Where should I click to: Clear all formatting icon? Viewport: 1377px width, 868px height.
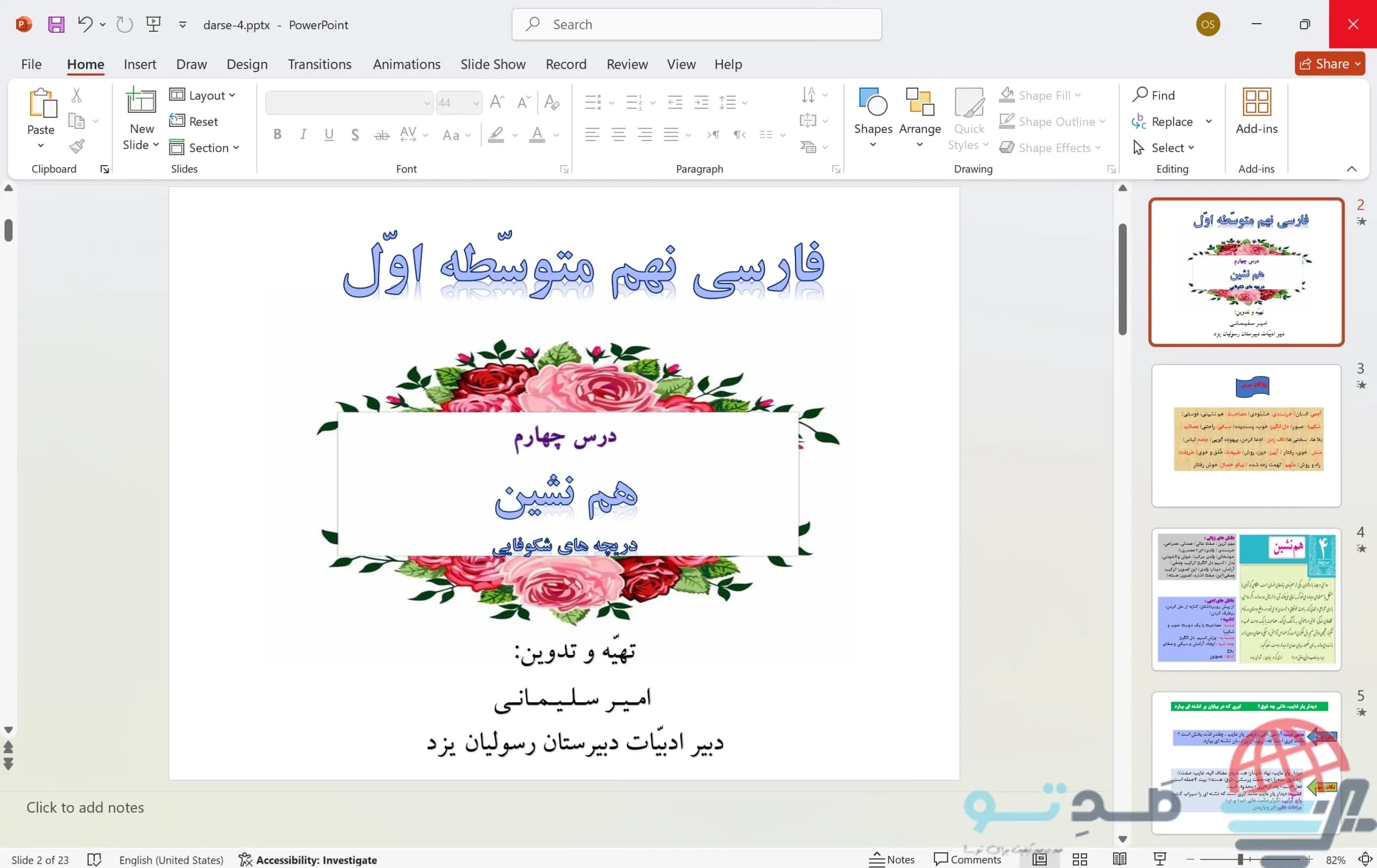(x=552, y=102)
